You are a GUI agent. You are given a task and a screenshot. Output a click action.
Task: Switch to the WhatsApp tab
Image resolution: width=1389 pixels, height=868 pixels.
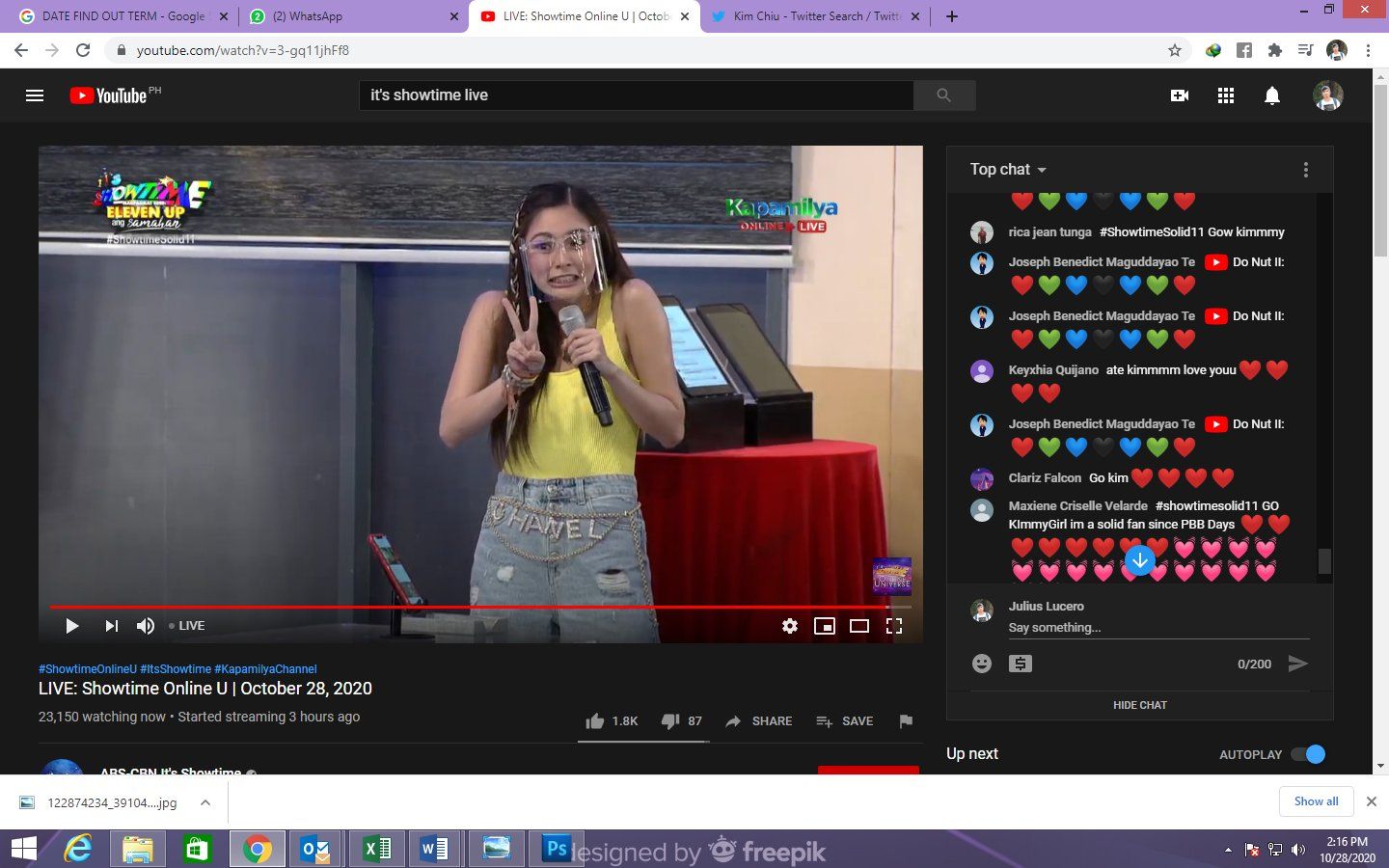(353, 16)
